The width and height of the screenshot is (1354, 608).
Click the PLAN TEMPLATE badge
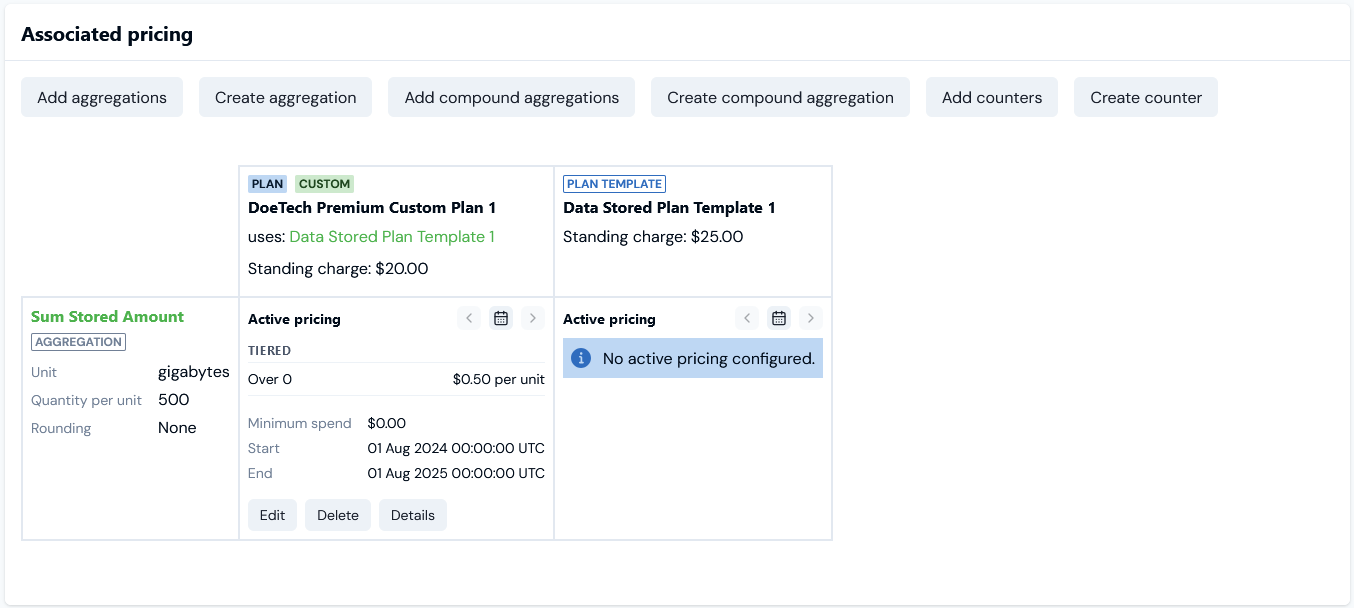coord(615,184)
